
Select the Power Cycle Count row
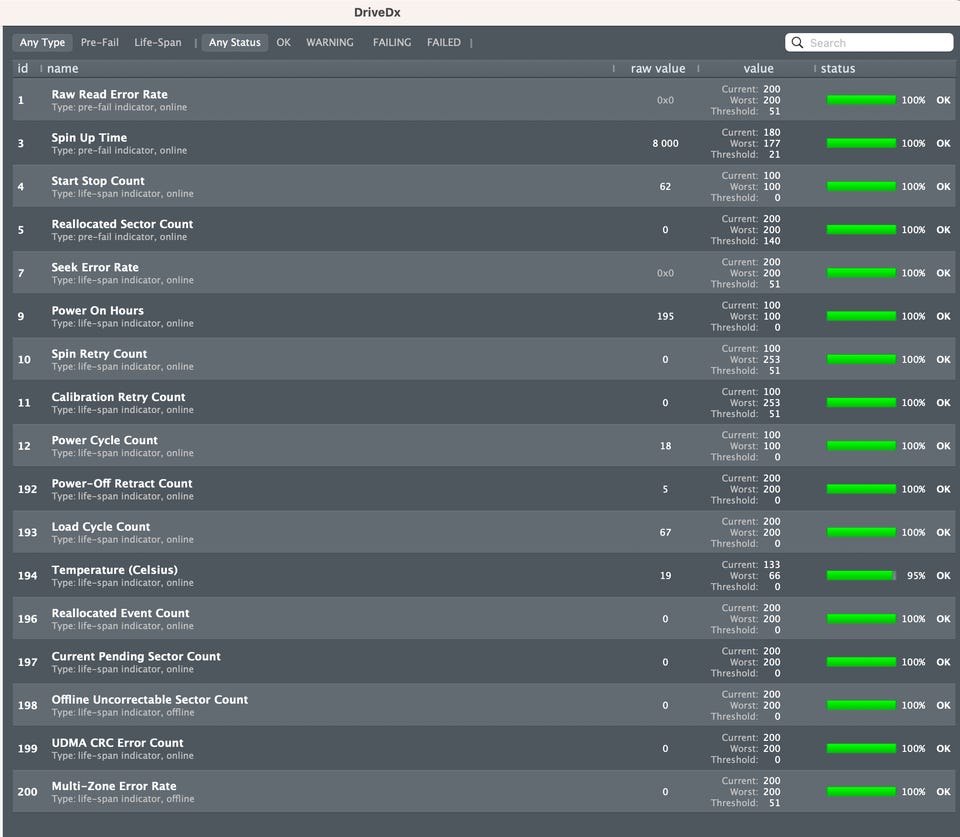[x=482, y=446]
